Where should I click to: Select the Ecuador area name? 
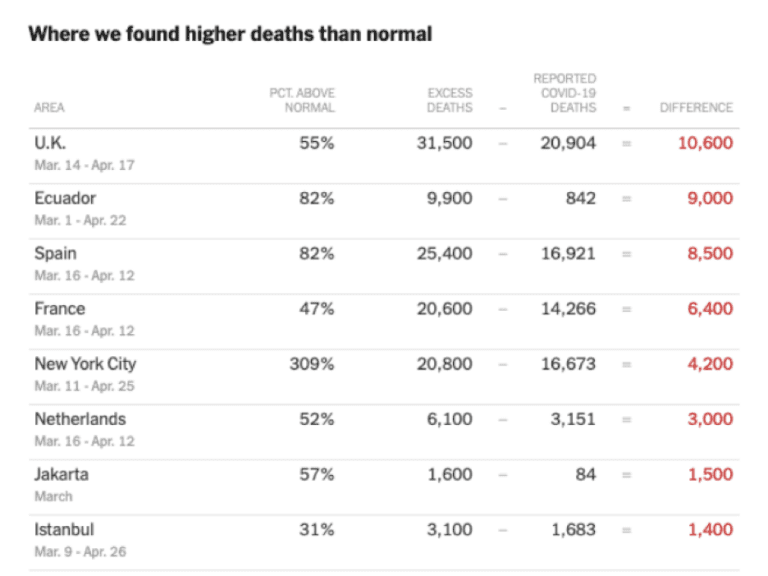pyautogui.click(x=65, y=198)
